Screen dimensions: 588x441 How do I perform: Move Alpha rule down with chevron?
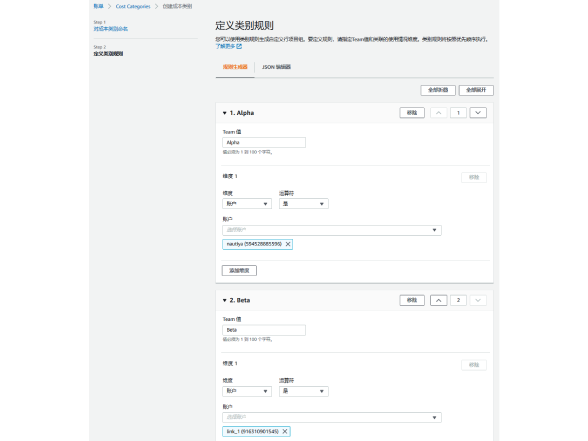pos(478,113)
